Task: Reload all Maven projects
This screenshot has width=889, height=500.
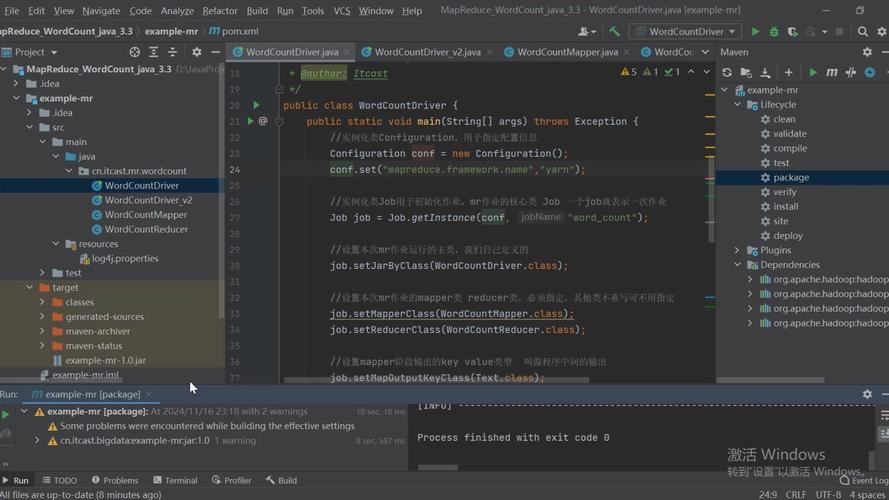Action: click(727, 73)
